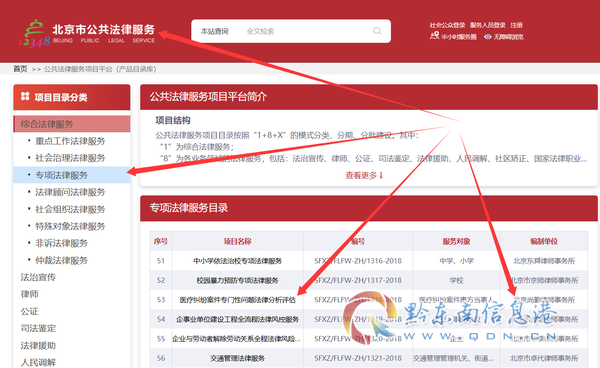The image size is (600, 368).
Task: Click code SFXZ/FLFW-ZH/1321-2018
Action: pyautogui.click(x=358, y=358)
